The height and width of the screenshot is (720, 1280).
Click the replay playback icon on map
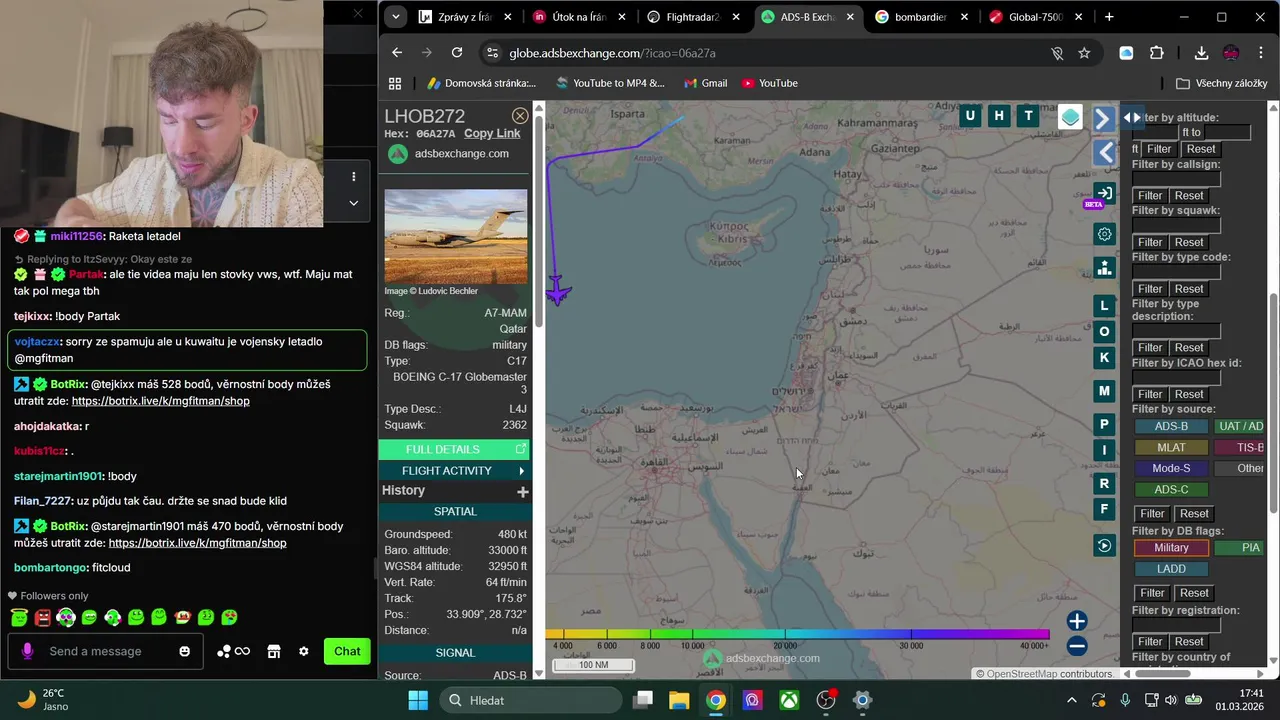click(1104, 545)
